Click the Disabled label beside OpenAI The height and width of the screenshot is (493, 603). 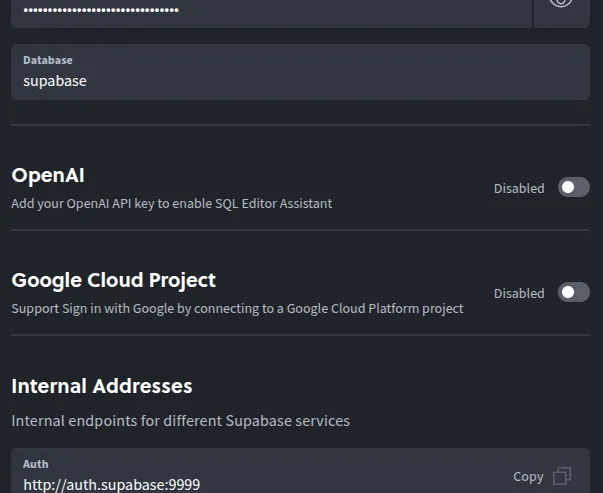(519, 188)
